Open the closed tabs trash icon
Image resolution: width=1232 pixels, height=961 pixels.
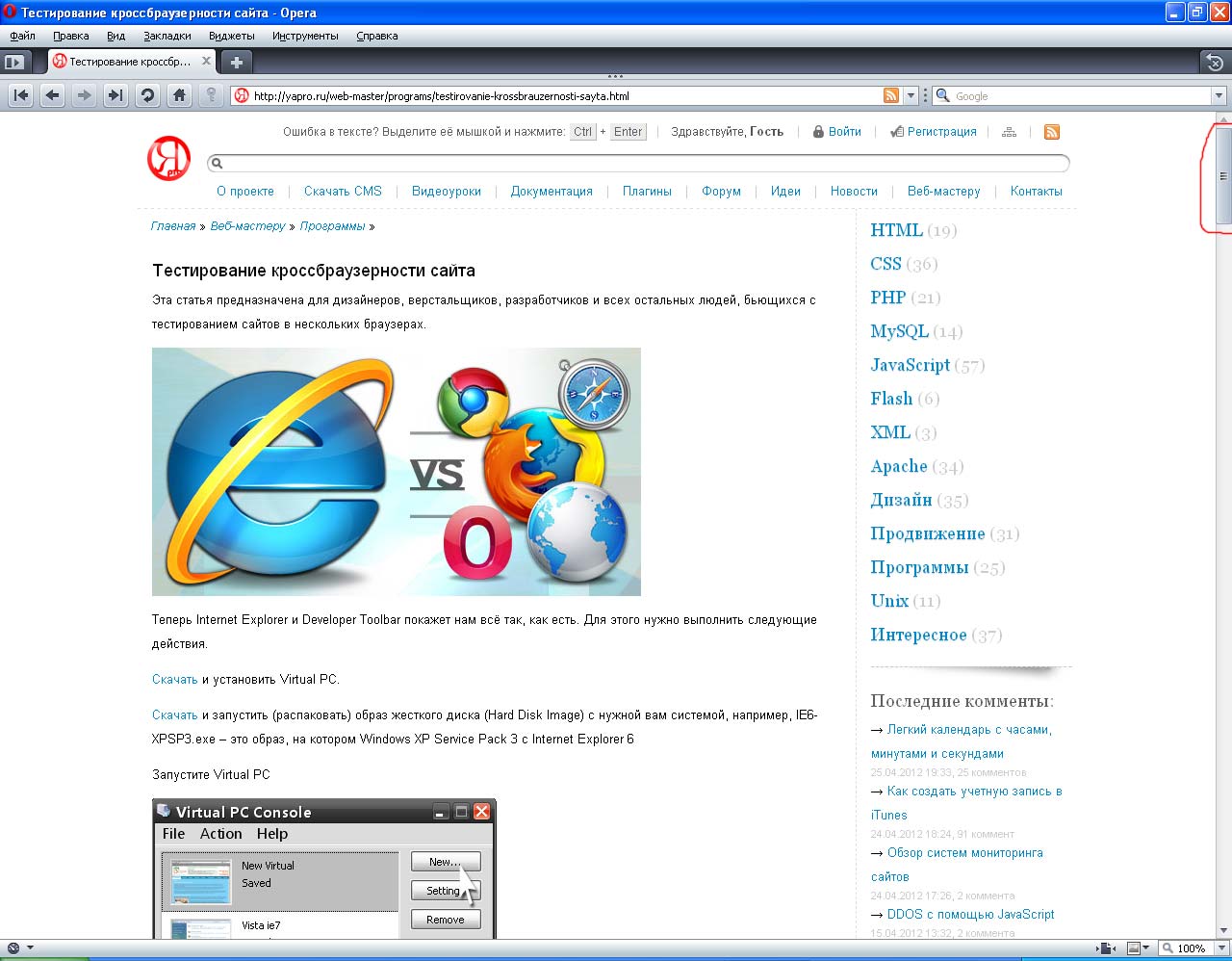tap(1215, 63)
